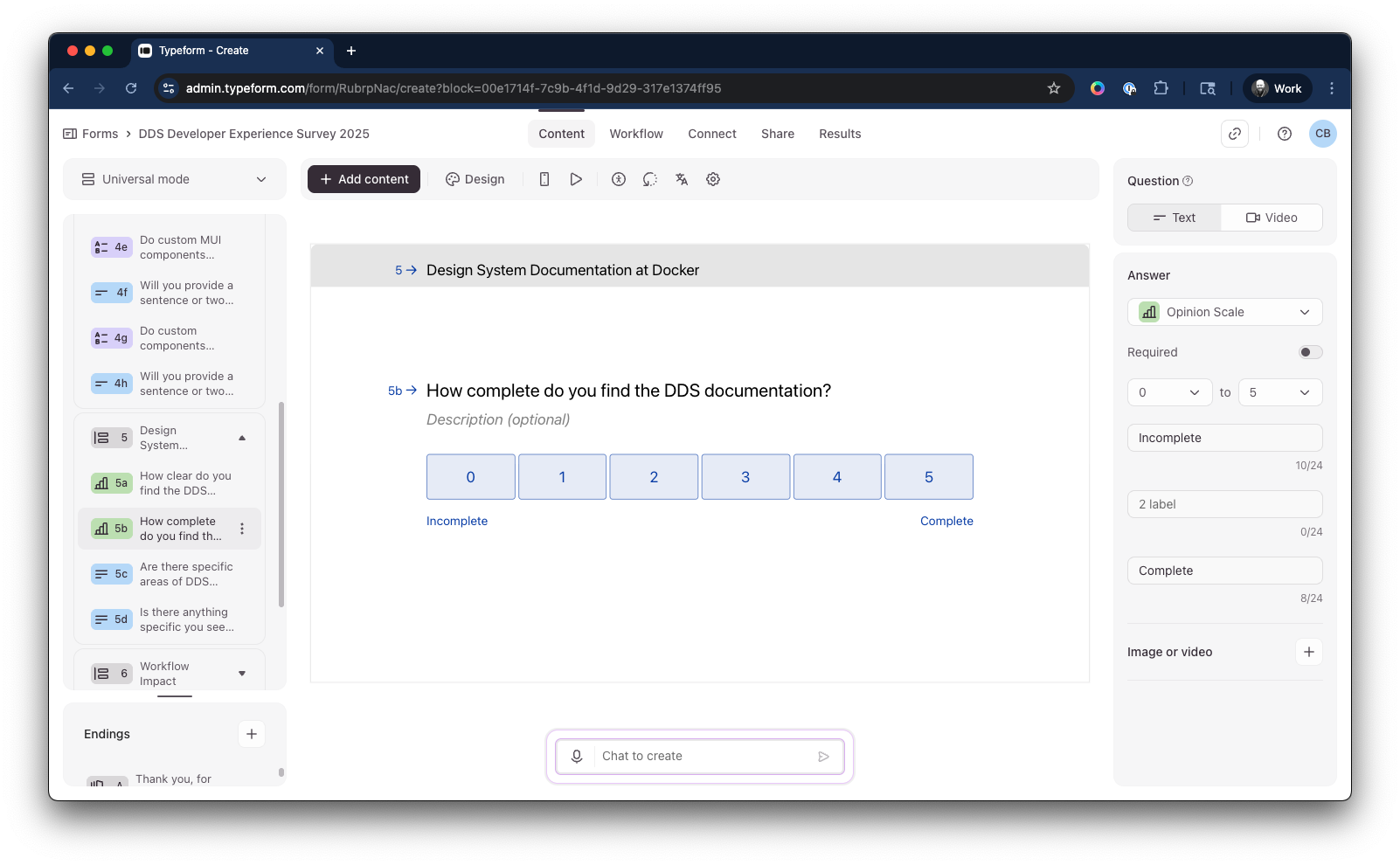1400x865 pixels.
Task: Click the question title How complete do you find
Action: point(628,391)
